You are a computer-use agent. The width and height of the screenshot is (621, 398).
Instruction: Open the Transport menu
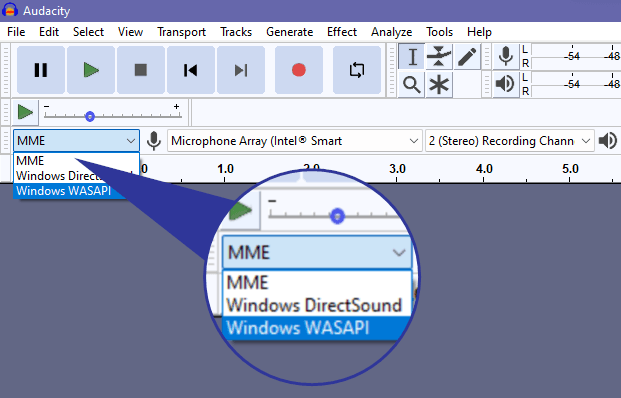pyautogui.click(x=181, y=32)
